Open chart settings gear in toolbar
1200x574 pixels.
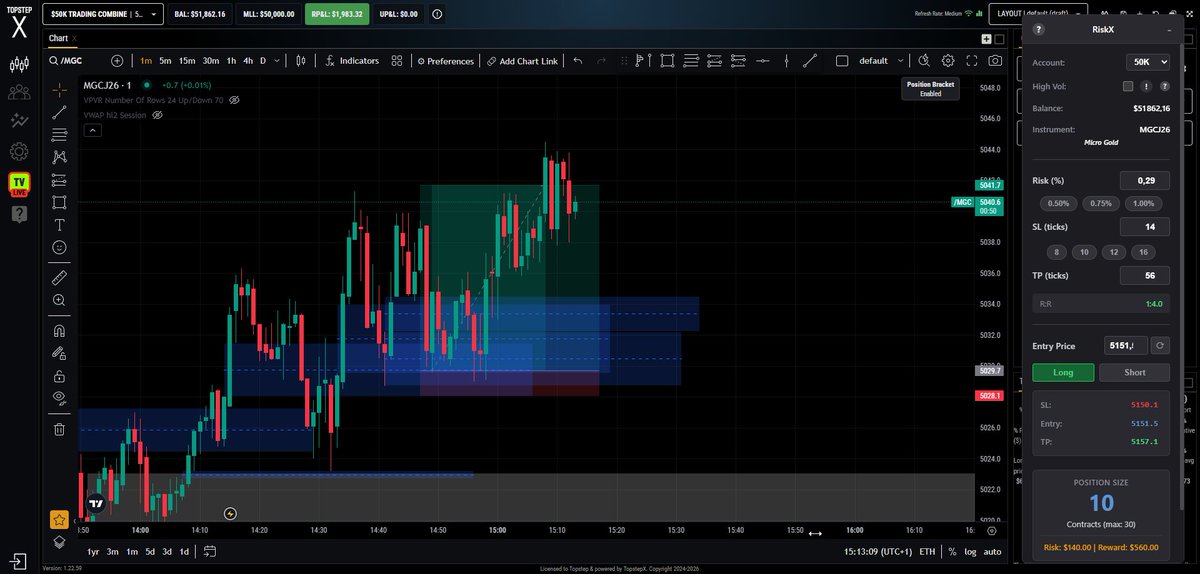[947, 61]
